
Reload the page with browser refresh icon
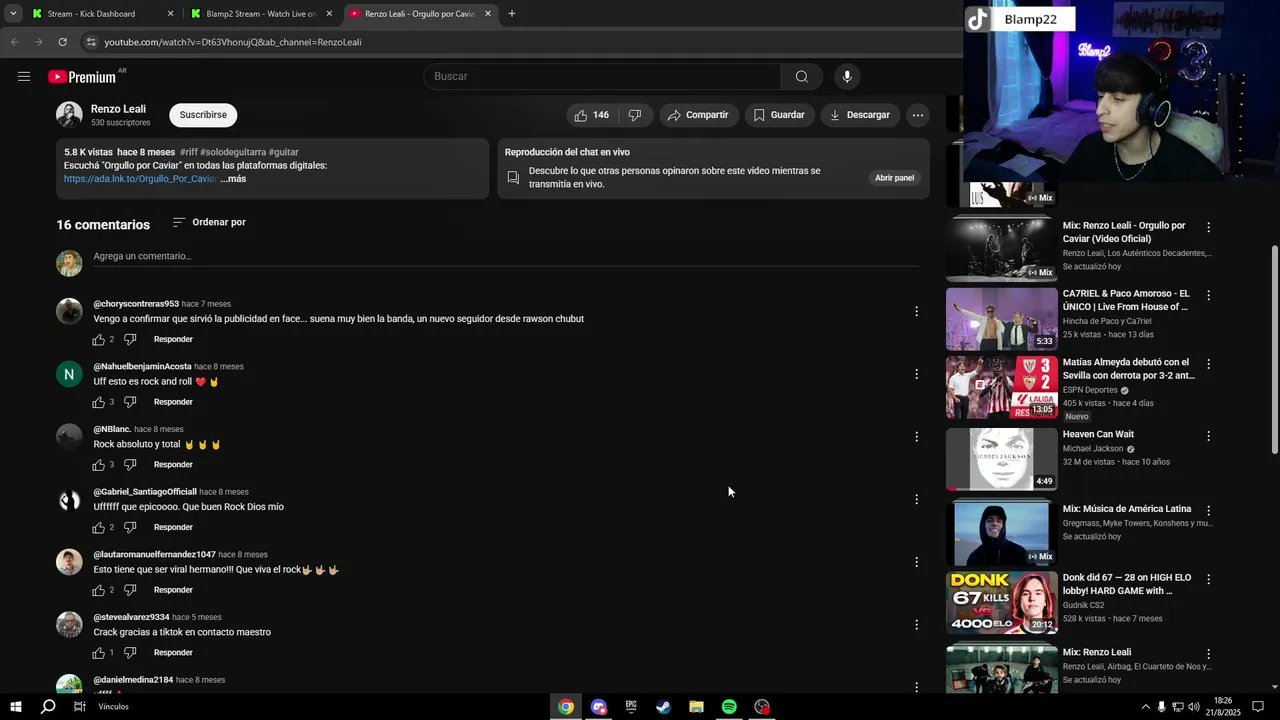(x=62, y=42)
